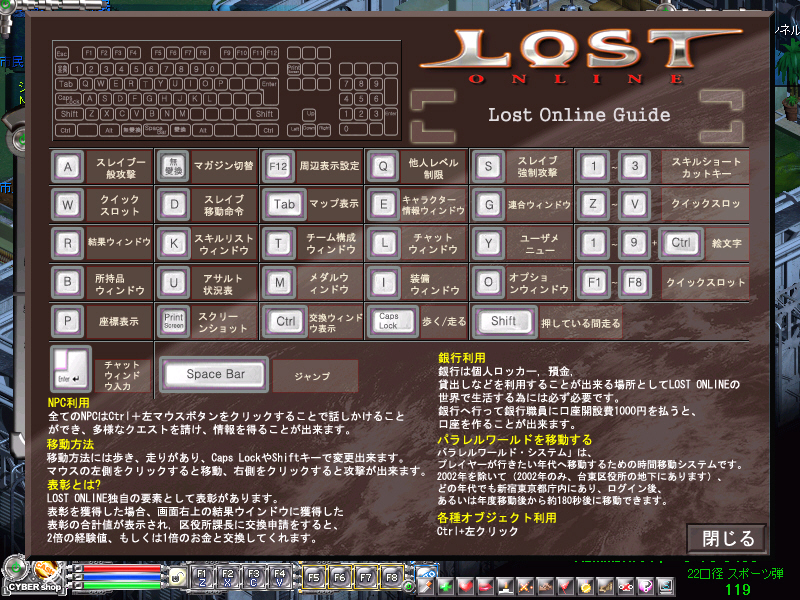Click the A key icon for slave general attack
This screenshot has height=600, width=800.
tap(67, 166)
